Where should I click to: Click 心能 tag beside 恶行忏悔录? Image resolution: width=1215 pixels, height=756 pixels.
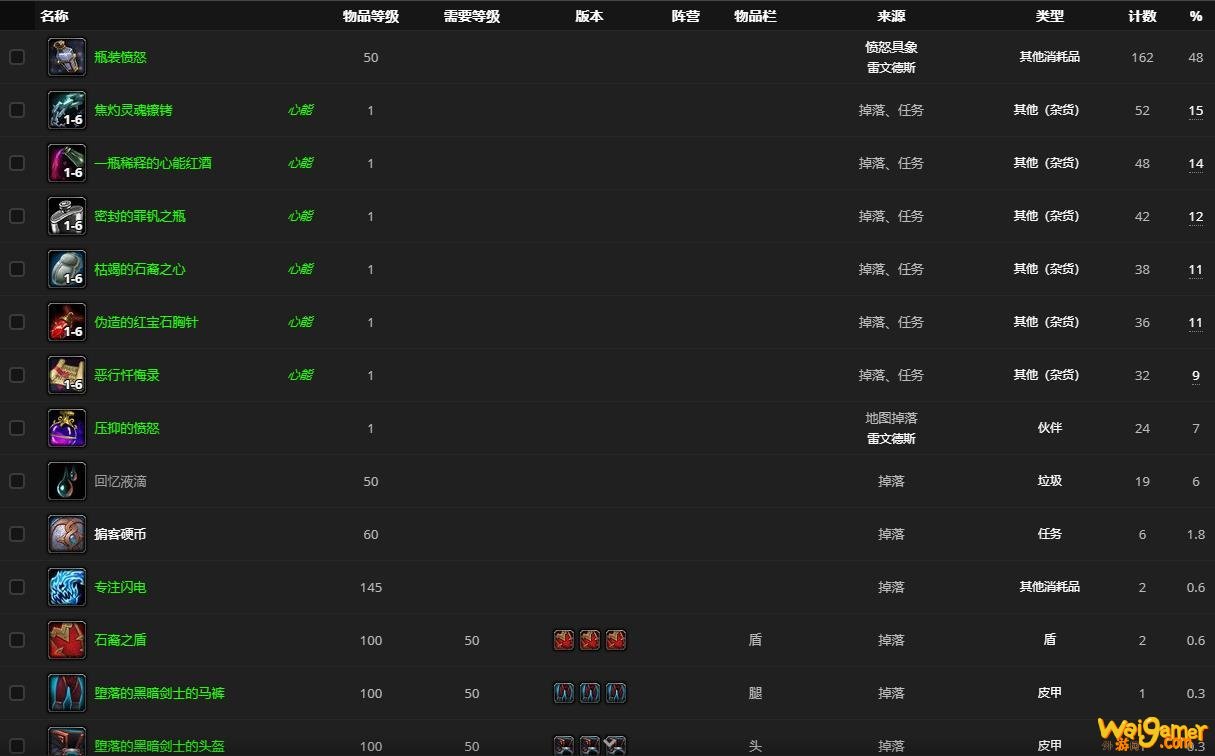click(x=301, y=375)
